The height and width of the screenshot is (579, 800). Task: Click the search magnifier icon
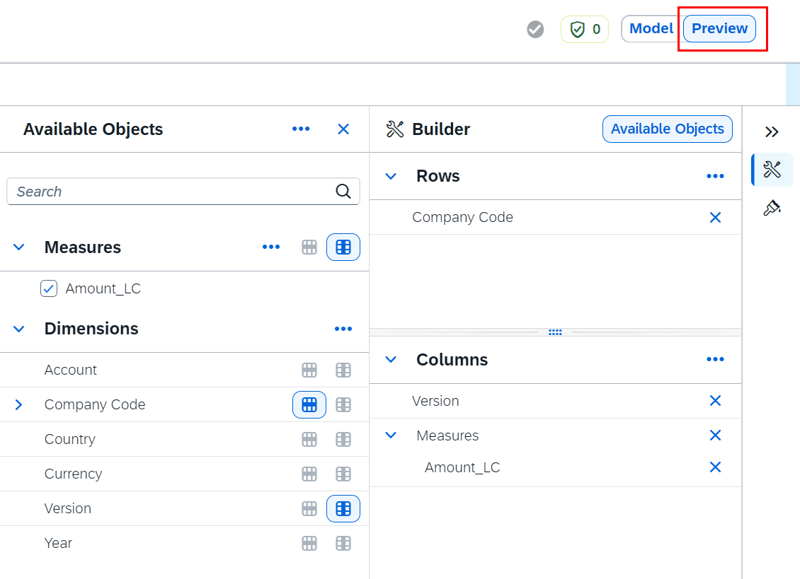pos(343,191)
